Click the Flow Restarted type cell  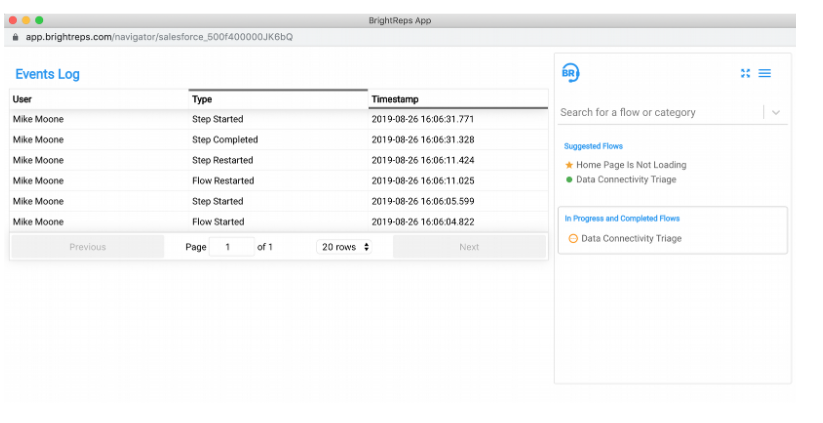click(x=223, y=181)
